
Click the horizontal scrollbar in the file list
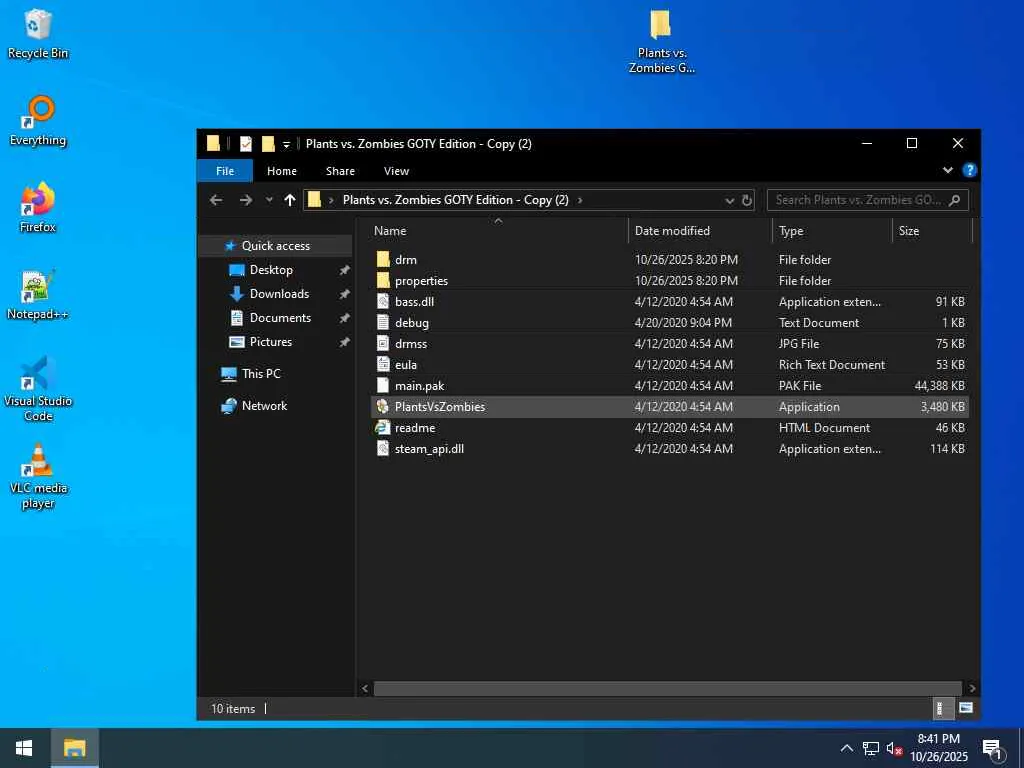pyautogui.click(x=667, y=688)
